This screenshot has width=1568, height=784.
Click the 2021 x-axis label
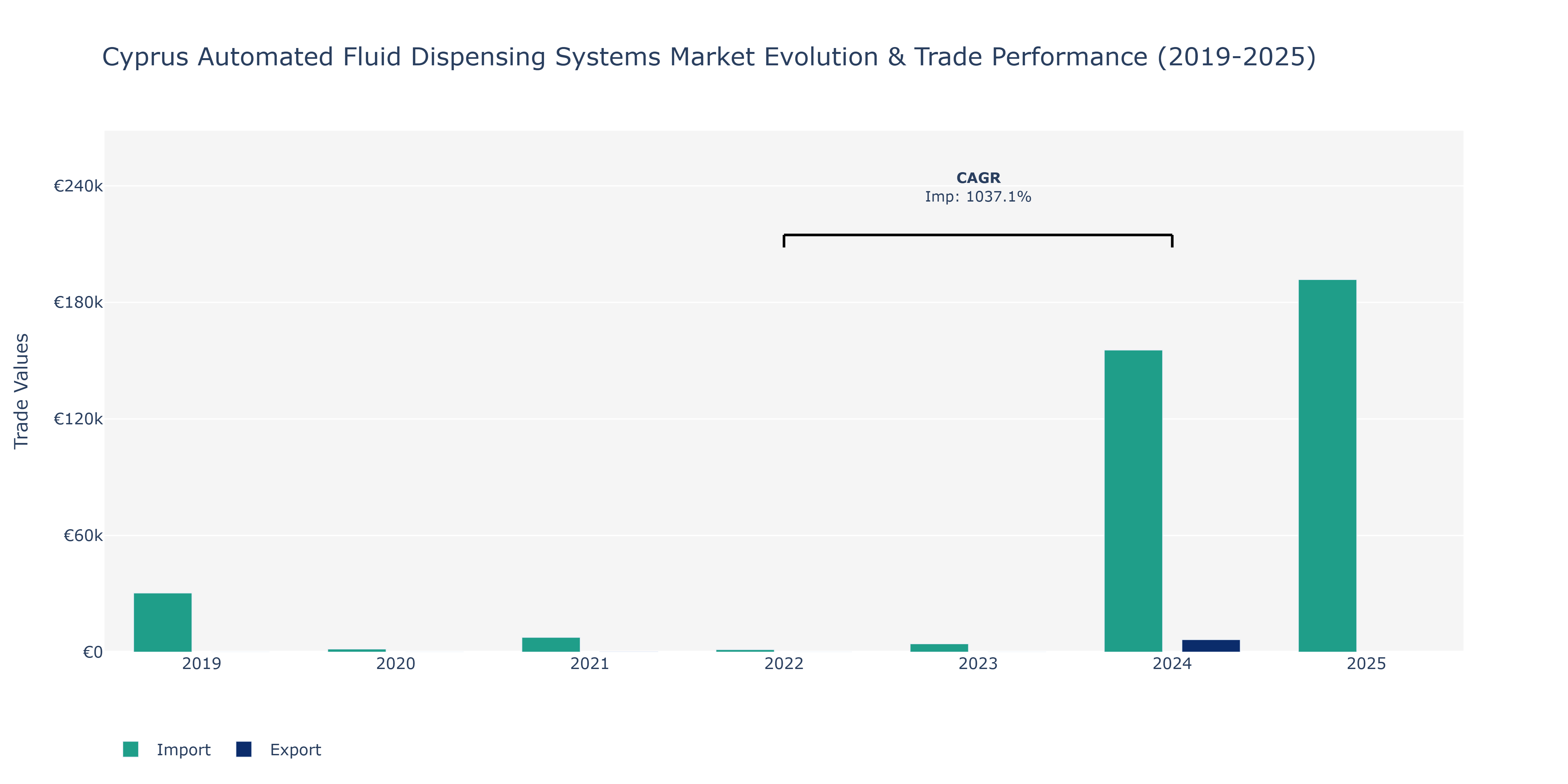(590, 663)
